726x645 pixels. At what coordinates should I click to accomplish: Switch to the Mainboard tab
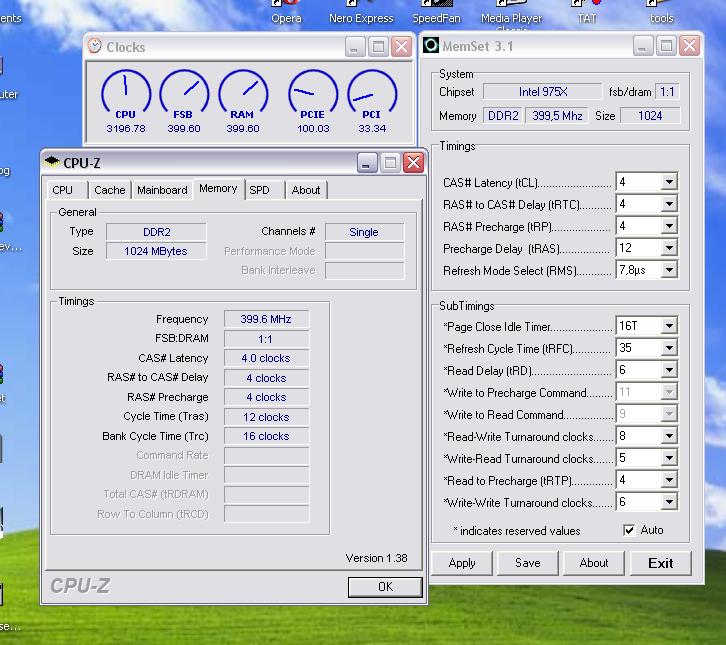tap(162, 190)
